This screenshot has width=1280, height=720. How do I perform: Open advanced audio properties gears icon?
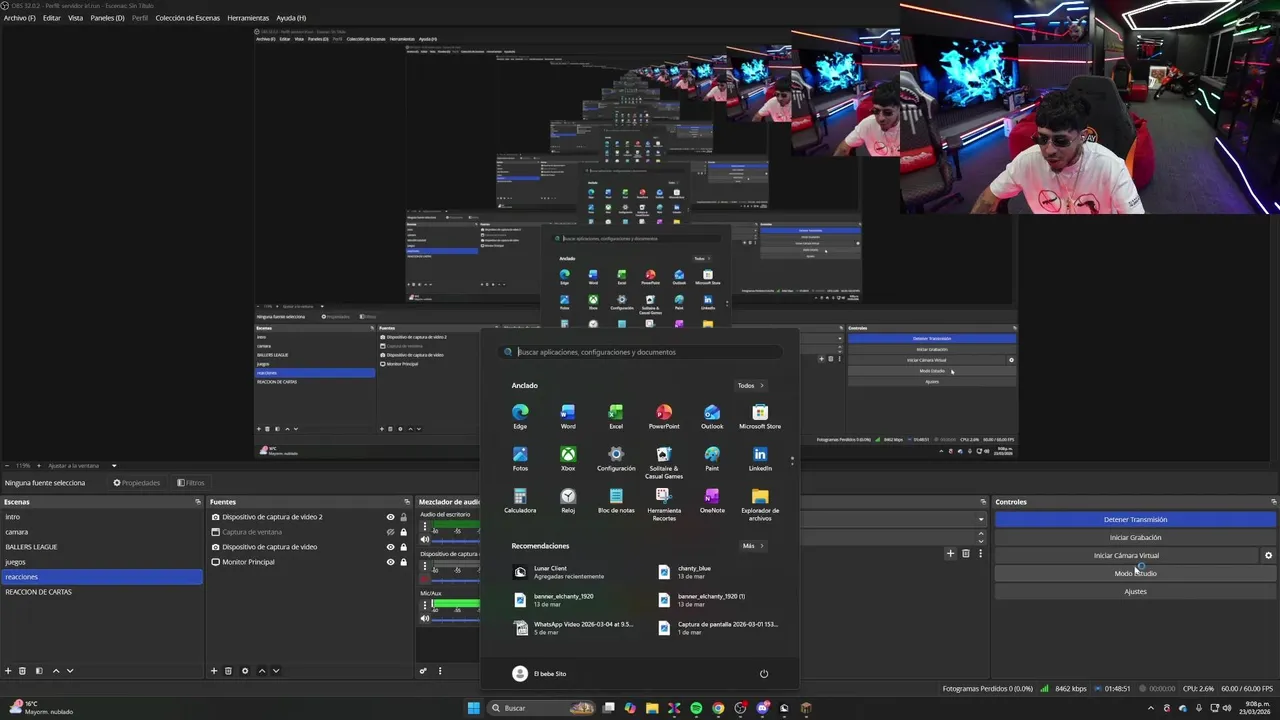point(423,671)
